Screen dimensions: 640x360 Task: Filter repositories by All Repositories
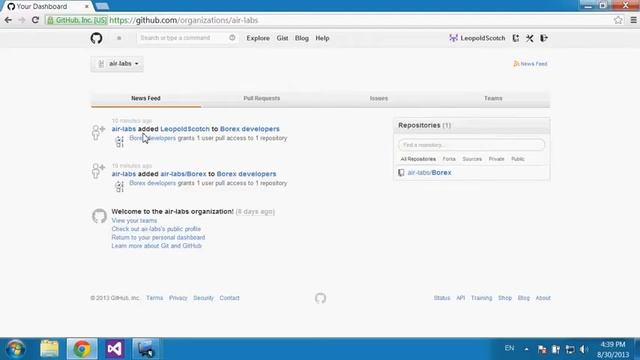[418, 159]
